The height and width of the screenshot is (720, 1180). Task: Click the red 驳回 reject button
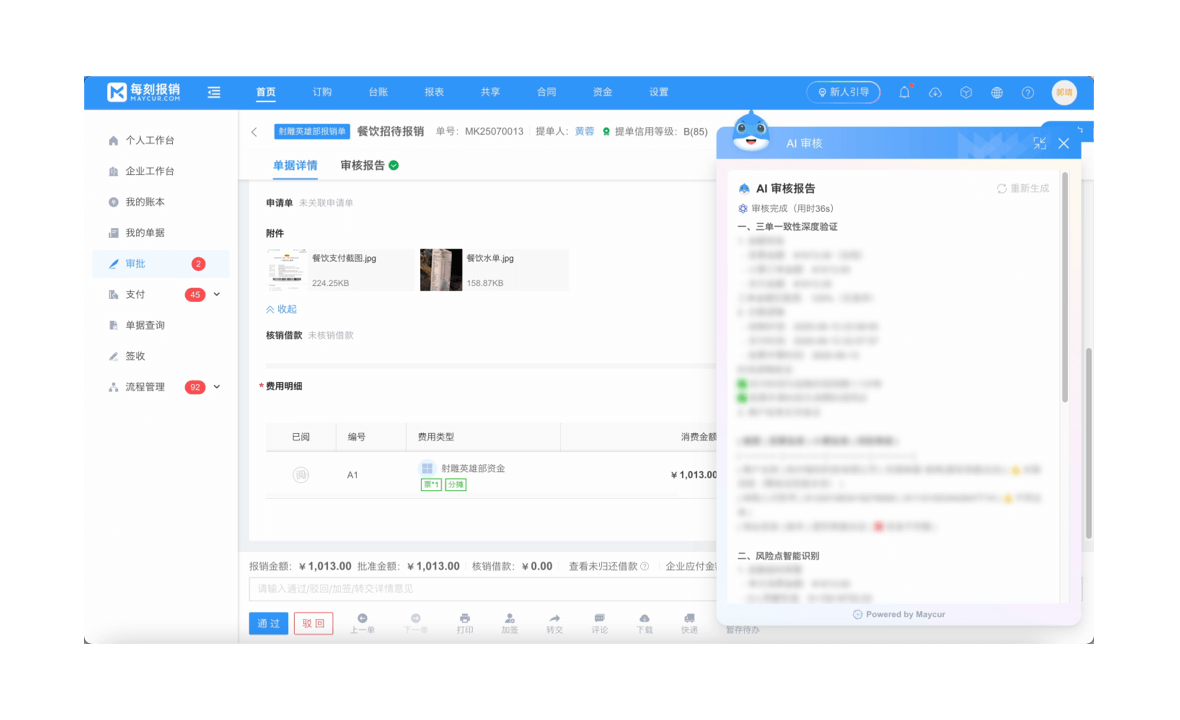click(313, 623)
